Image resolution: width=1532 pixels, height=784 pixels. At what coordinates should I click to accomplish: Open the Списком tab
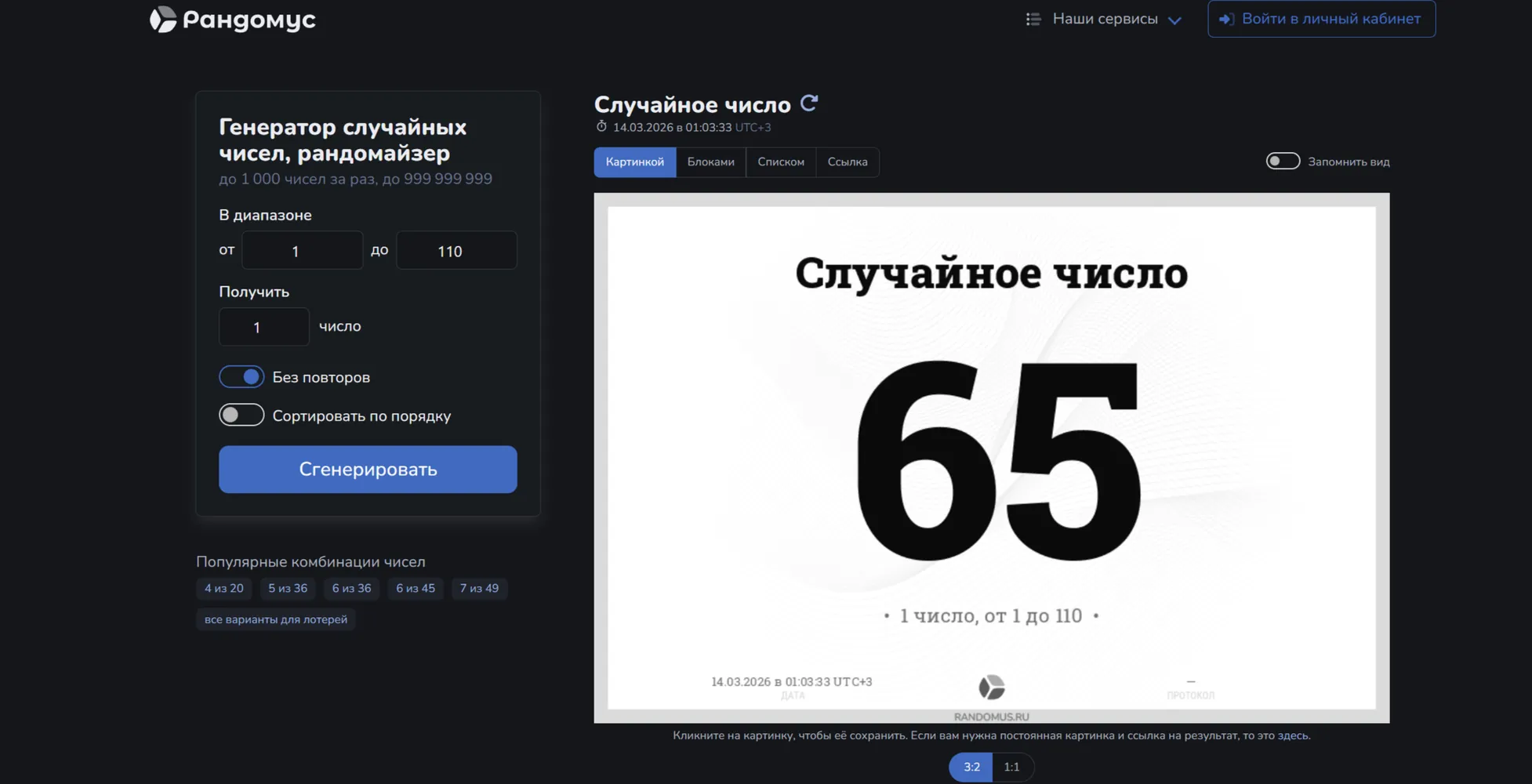[781, 162]
